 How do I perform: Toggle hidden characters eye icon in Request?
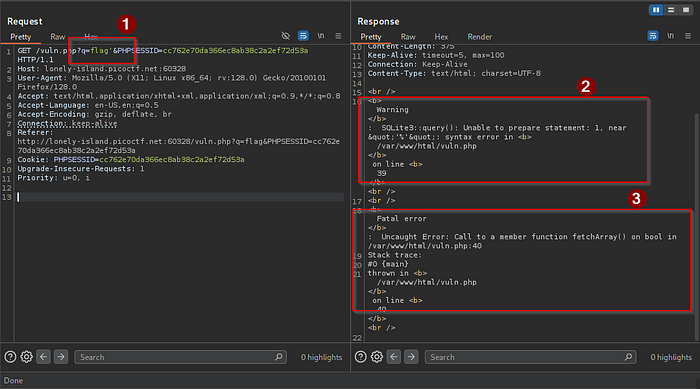pos(286,36)
